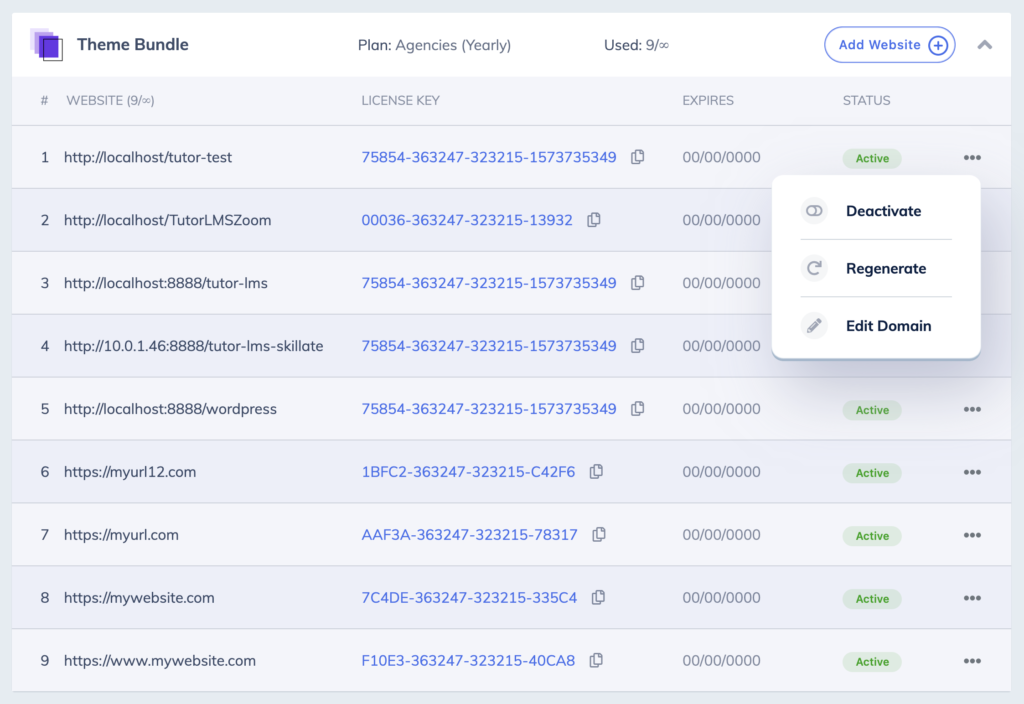The height and width of the screenshot is (704, 1024).
Task: Copy license key for https://myurl.com
Action: click(x=599, y=535)
